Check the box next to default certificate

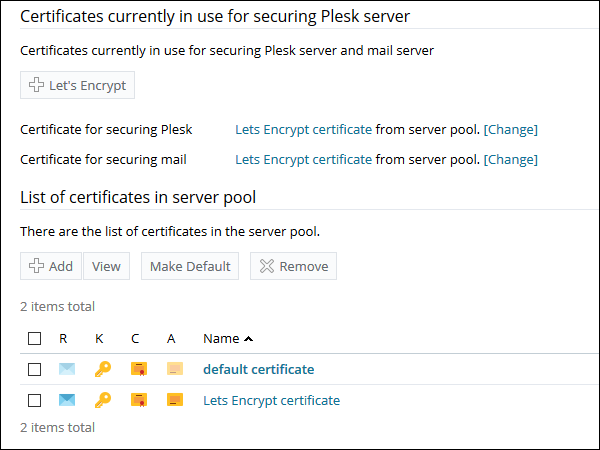[x=34, y=369]
